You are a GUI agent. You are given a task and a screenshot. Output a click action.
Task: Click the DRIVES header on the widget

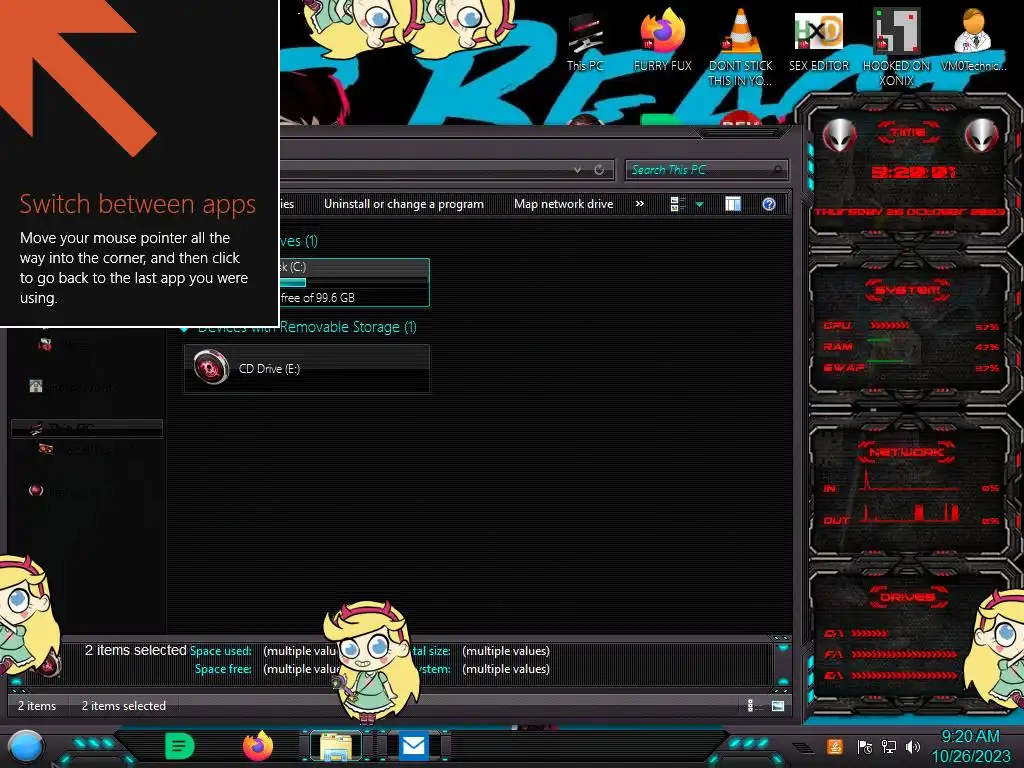coord(908,596)
